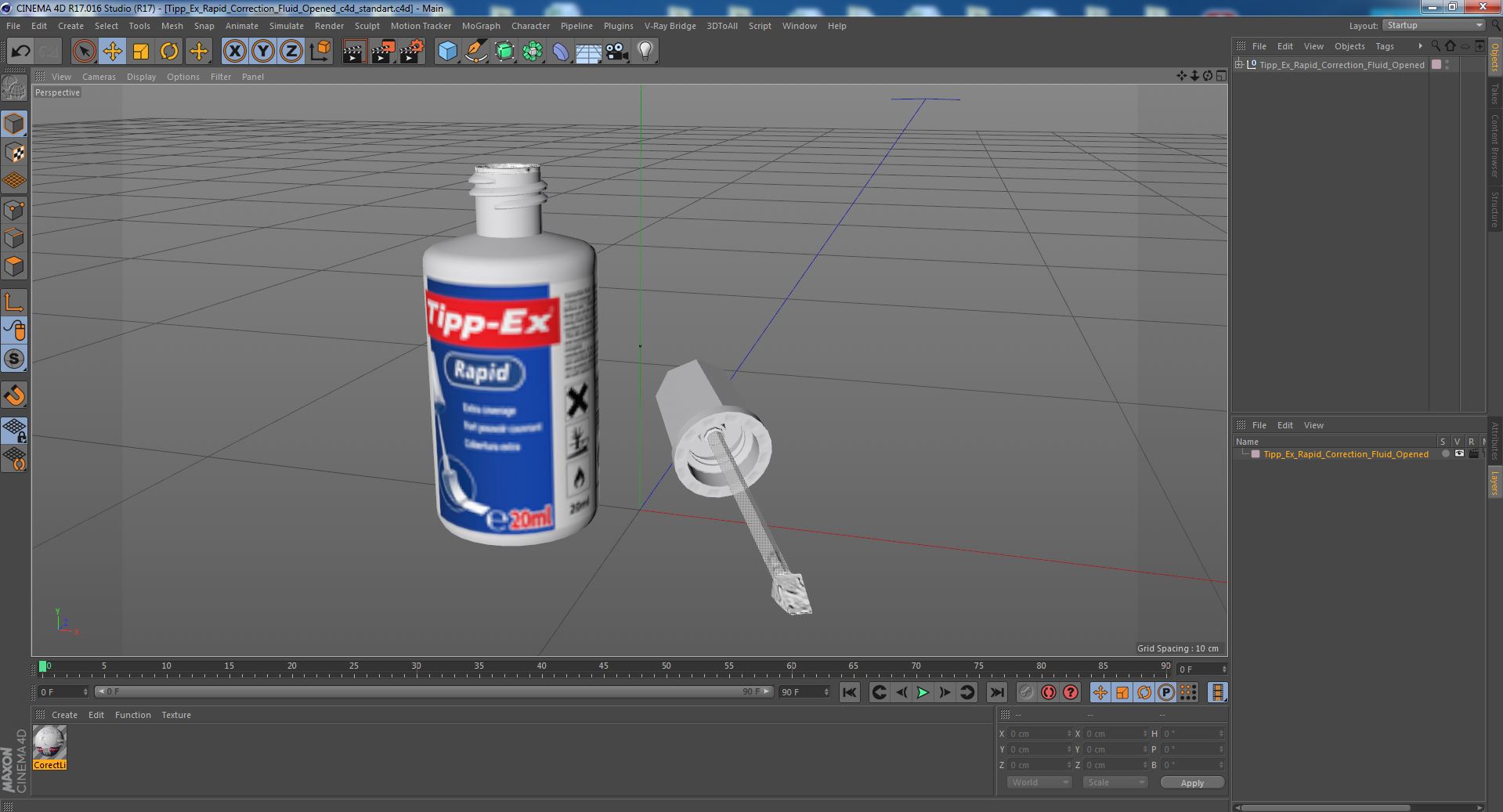
Task: Open the viewport Cameras menu
Action: [x=99, y=77]
